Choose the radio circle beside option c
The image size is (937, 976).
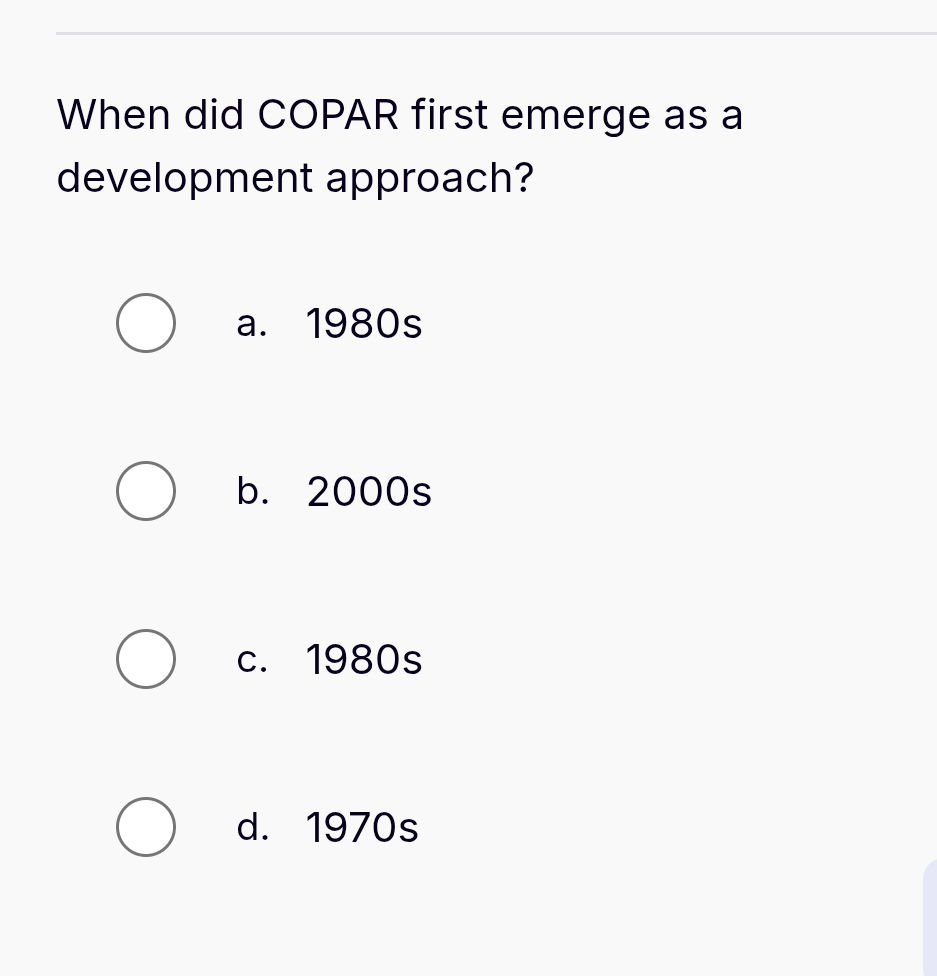pos(146,659)
